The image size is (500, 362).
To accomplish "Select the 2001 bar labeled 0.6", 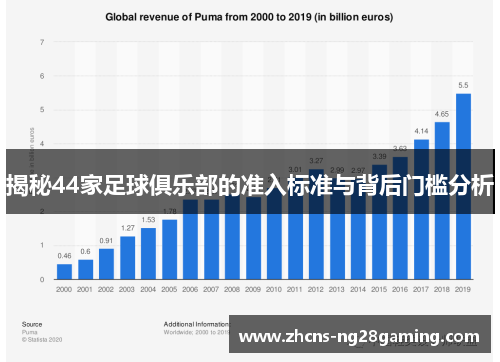I will tap(85, 269).
